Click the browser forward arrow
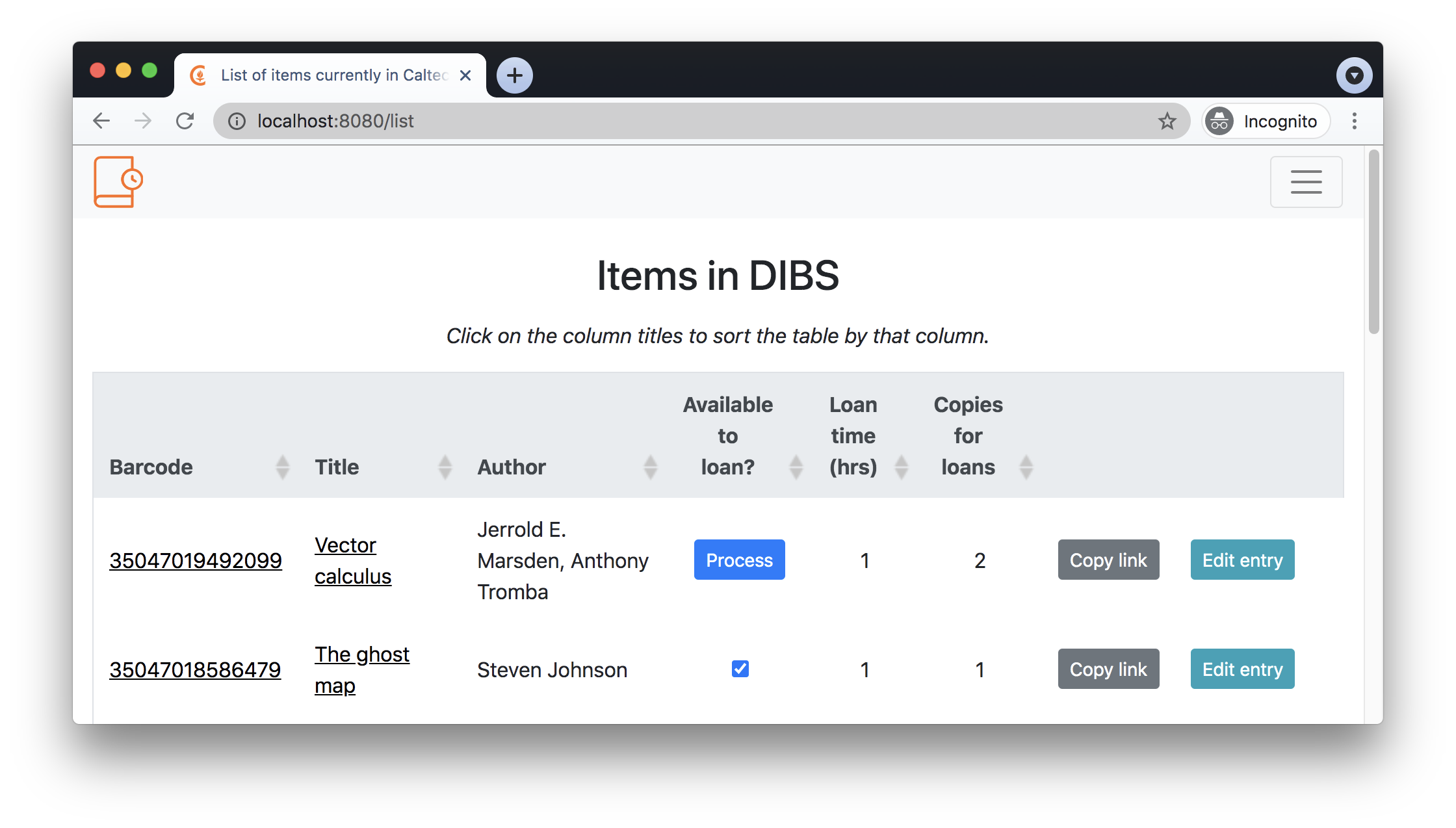 click(x=143, y=121)
